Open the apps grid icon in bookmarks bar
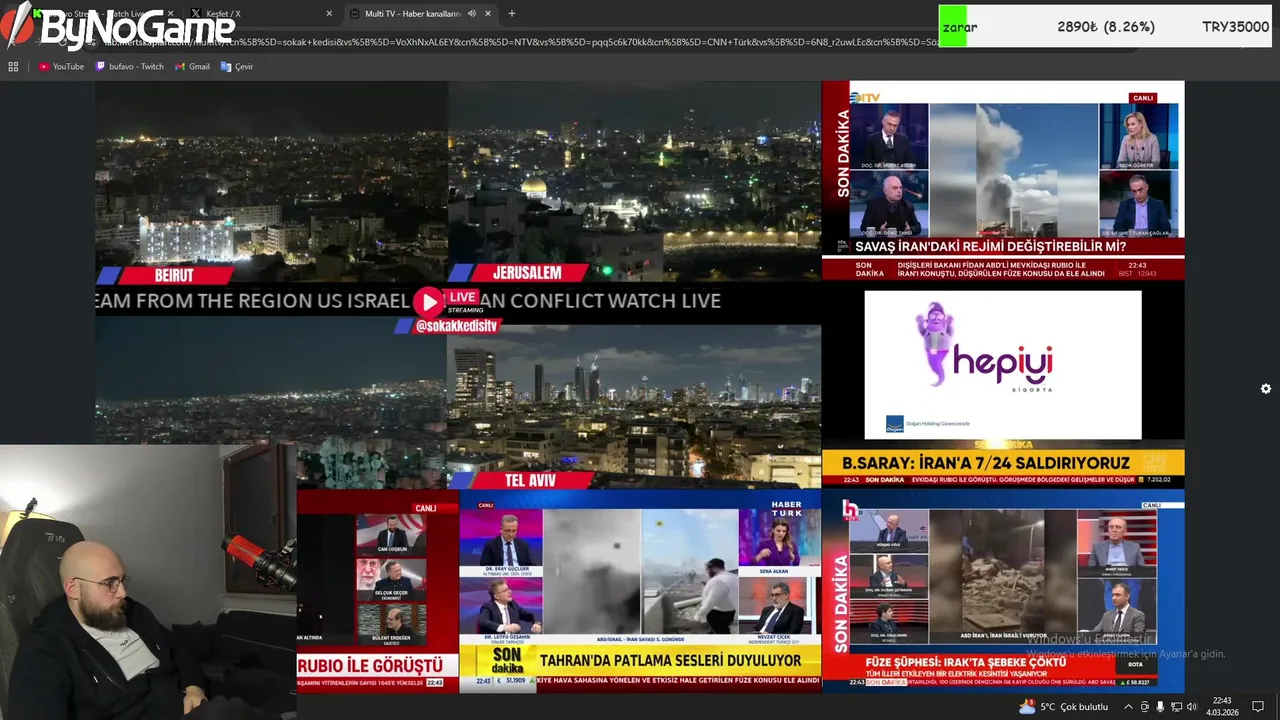The width and height of the screenshot is (1280, 720). pyautogui.click(x=13, y=66)
